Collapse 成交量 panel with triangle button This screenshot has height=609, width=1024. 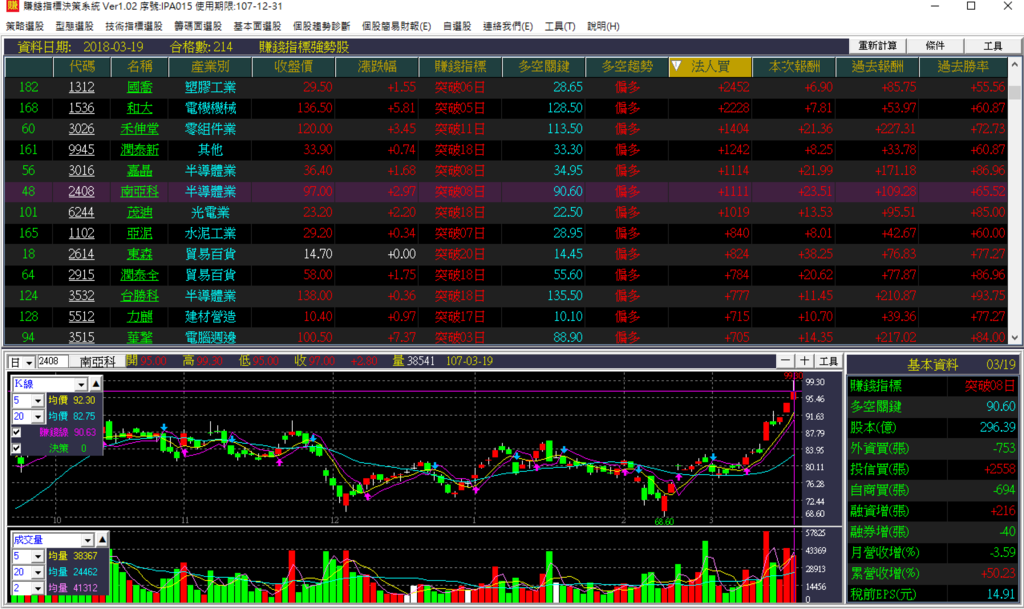(x=103, y=540)
